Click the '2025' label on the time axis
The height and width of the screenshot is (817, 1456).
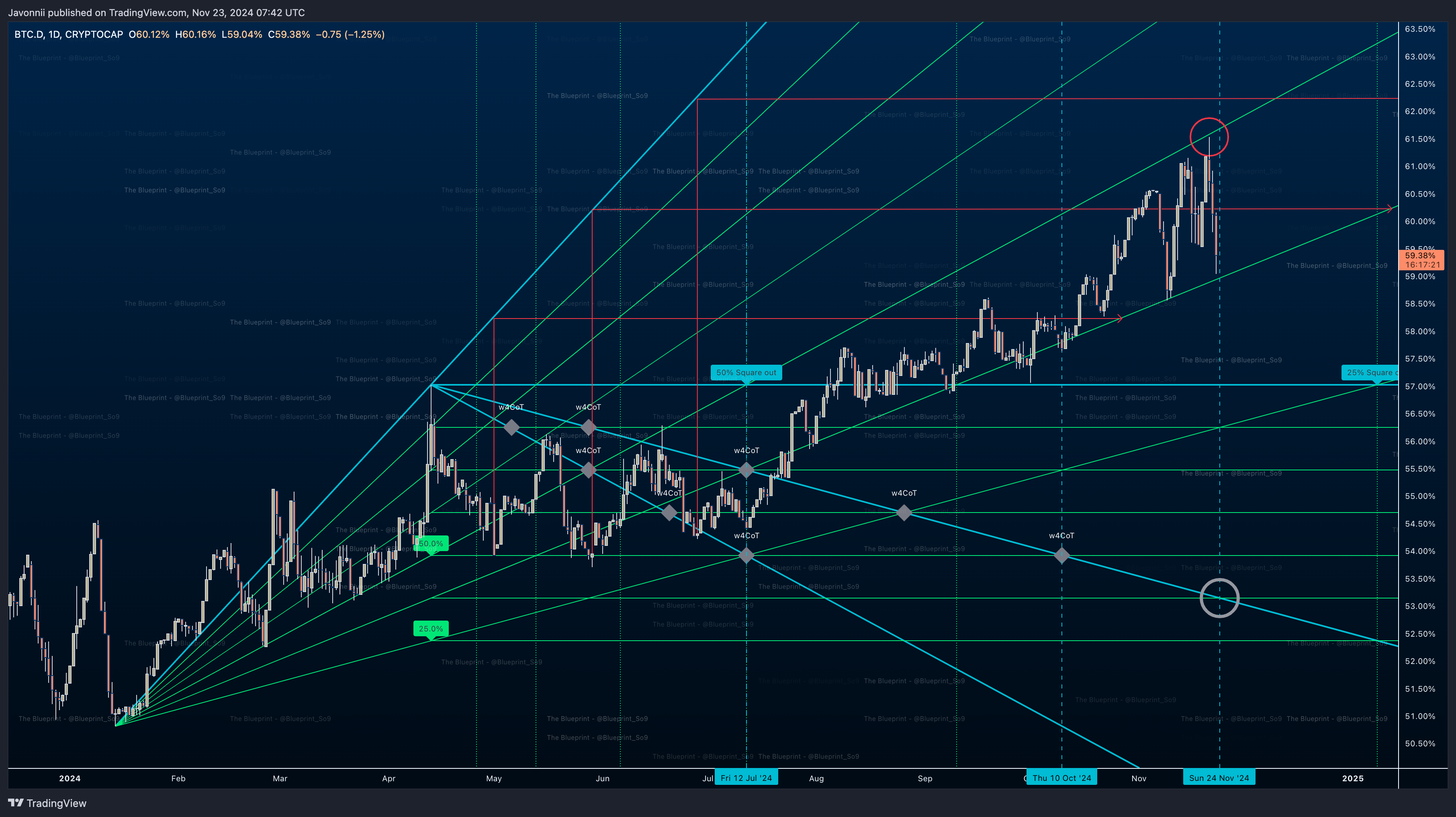[1353, 778]
